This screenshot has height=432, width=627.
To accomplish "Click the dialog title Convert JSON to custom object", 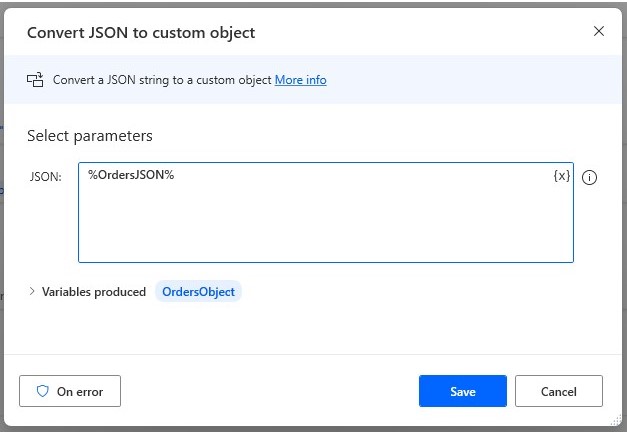I will (x=141, y=32).
